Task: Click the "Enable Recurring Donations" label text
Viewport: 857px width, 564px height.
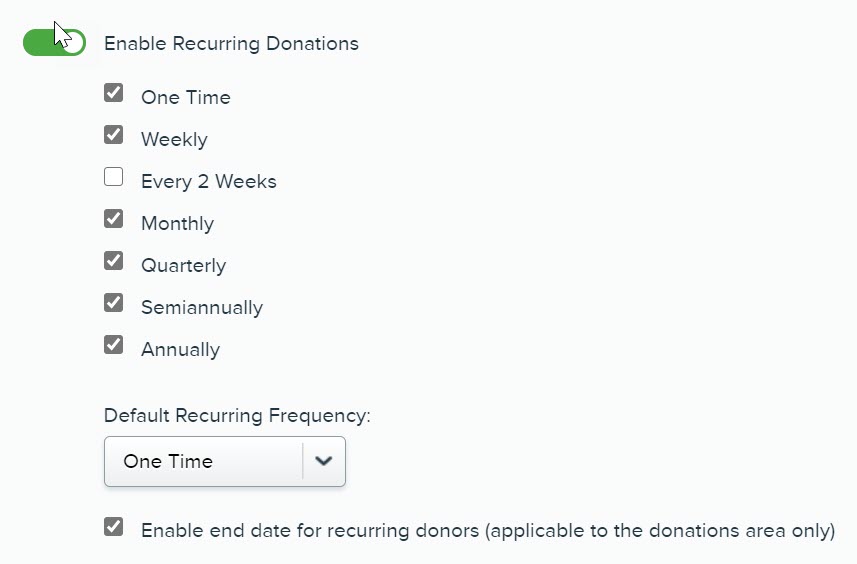Action: pyautogui.click(x=231, y=44)
